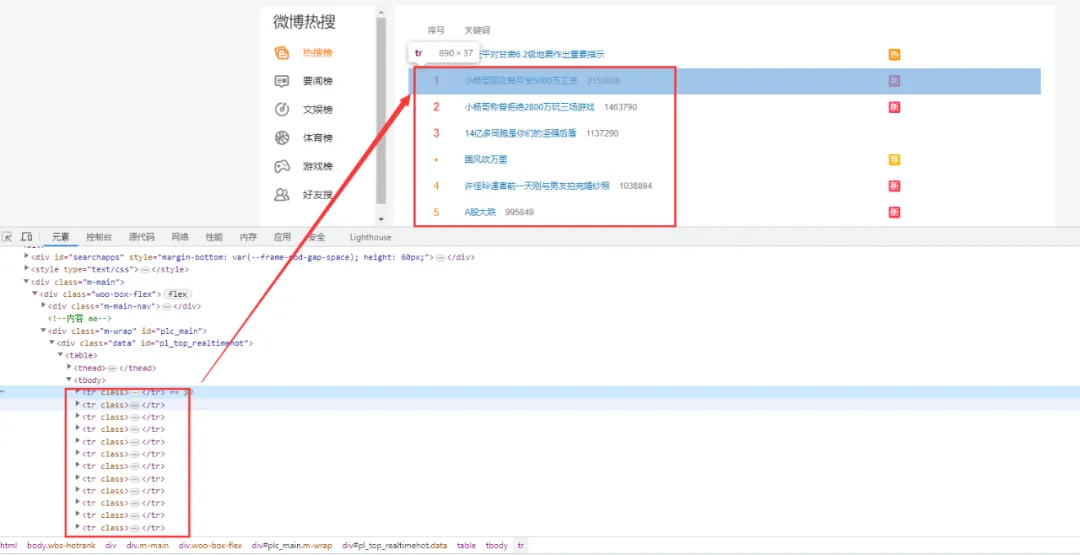Click the 新 badge on the 许佳玲 row
1080x555 pixels.
click(894, 186)
